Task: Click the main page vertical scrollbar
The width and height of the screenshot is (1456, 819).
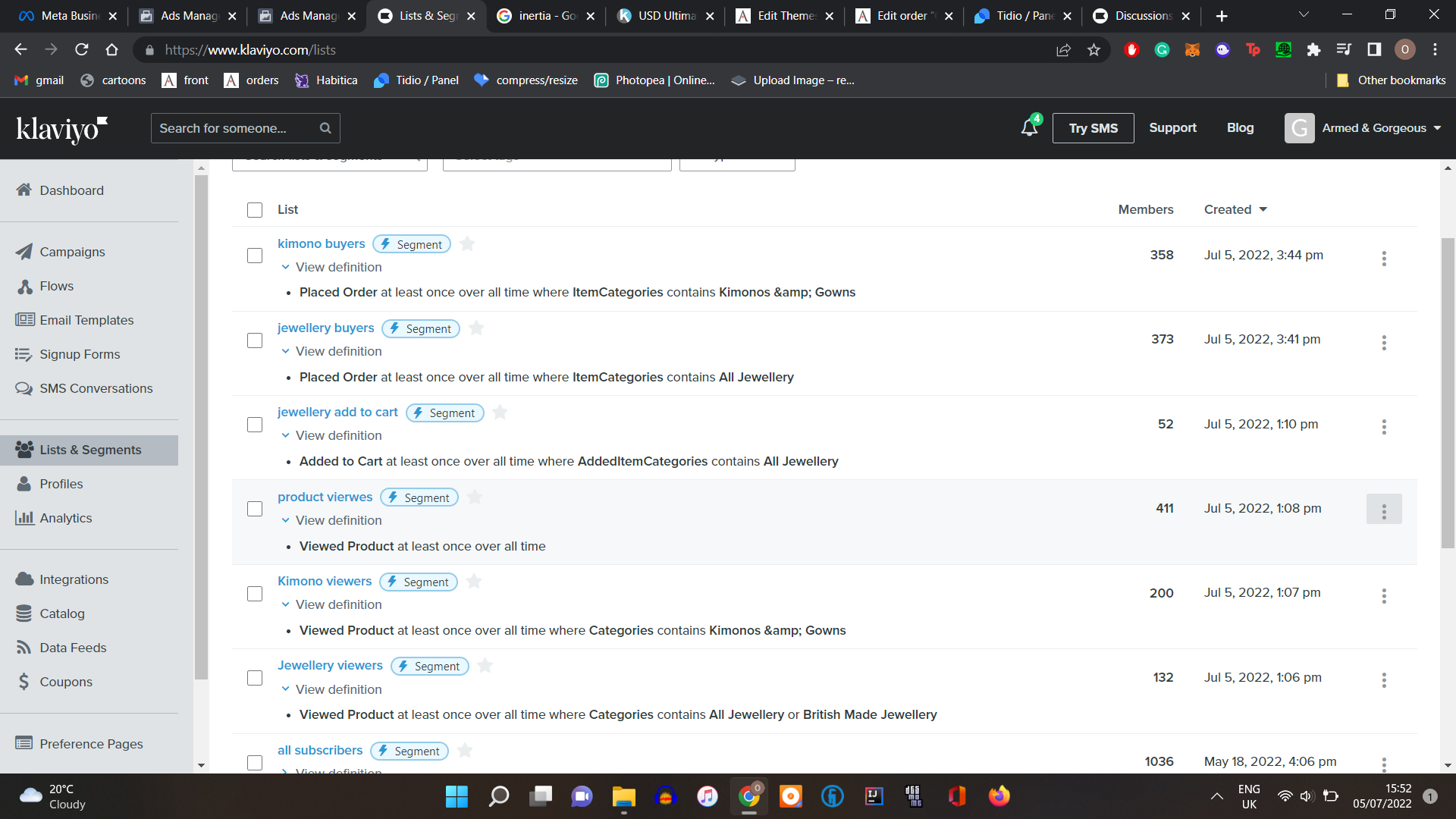Action: [x=1448, y=393]
